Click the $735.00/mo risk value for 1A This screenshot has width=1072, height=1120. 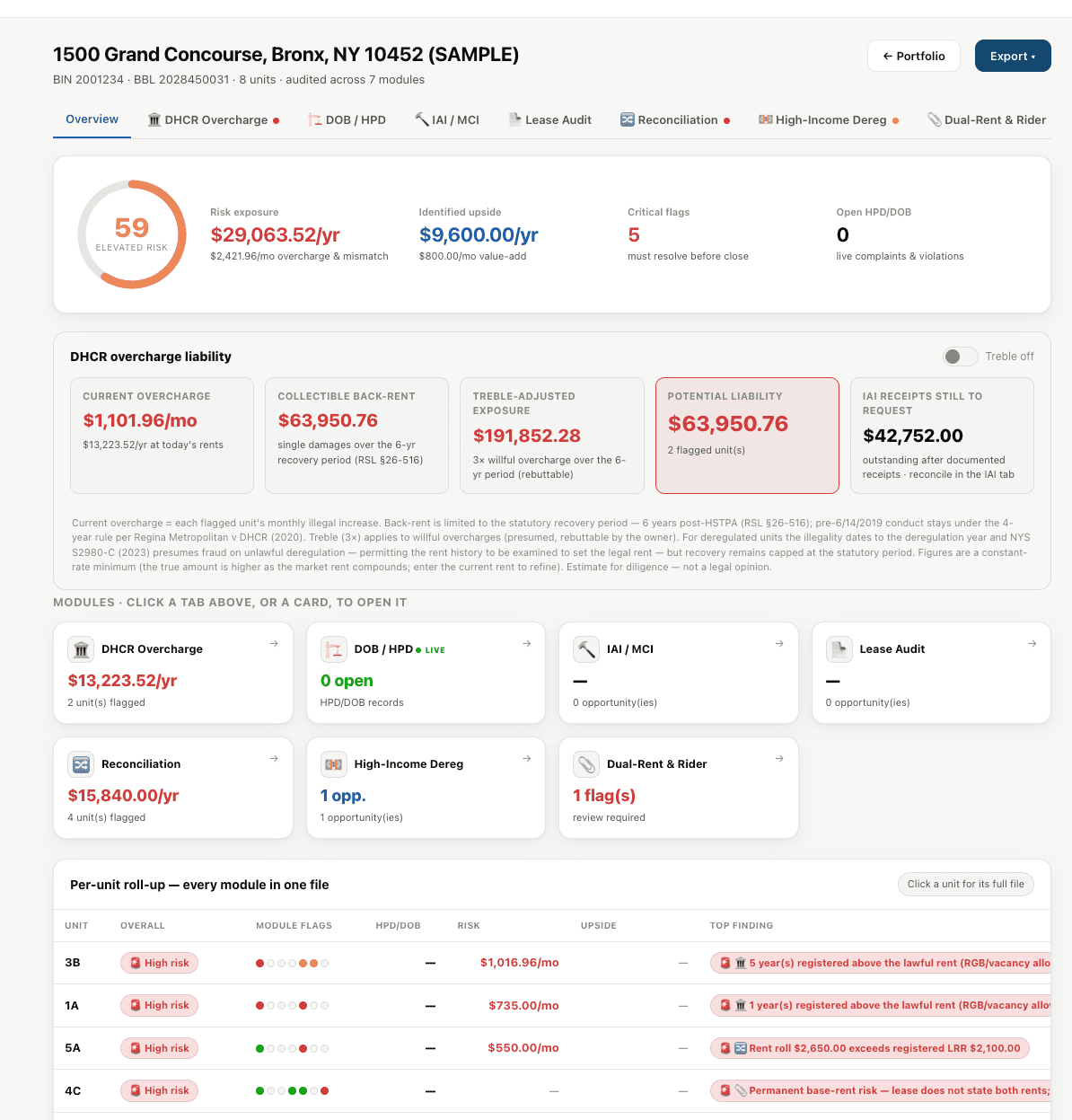(x=523, y=1005)
